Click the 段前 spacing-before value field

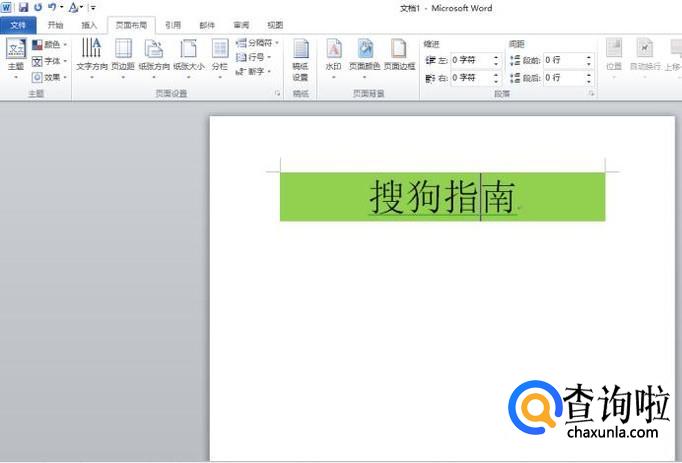coord(564,60)
